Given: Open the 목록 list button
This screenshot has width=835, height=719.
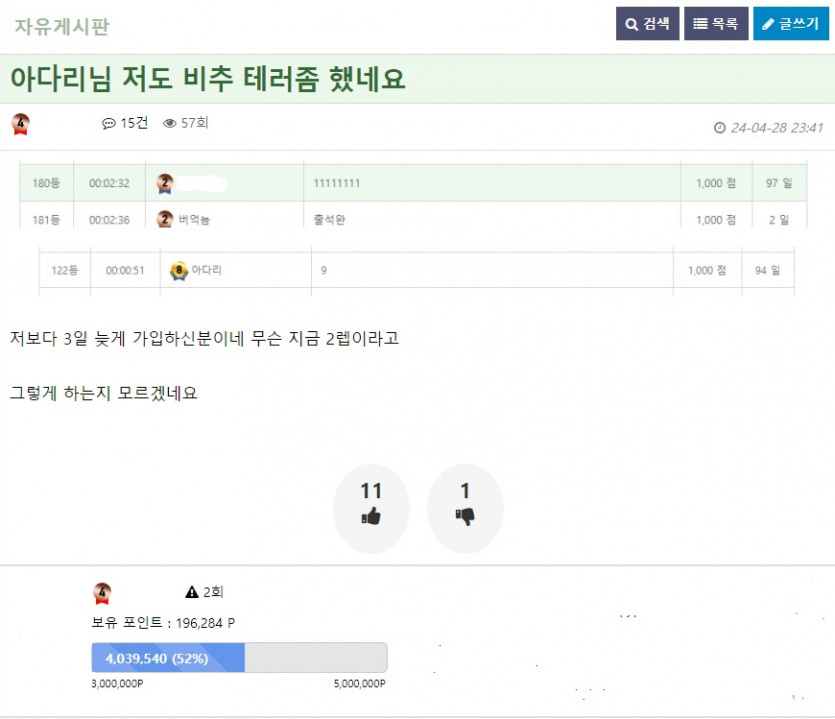Looking at the screenshot, I should (716, 23).
